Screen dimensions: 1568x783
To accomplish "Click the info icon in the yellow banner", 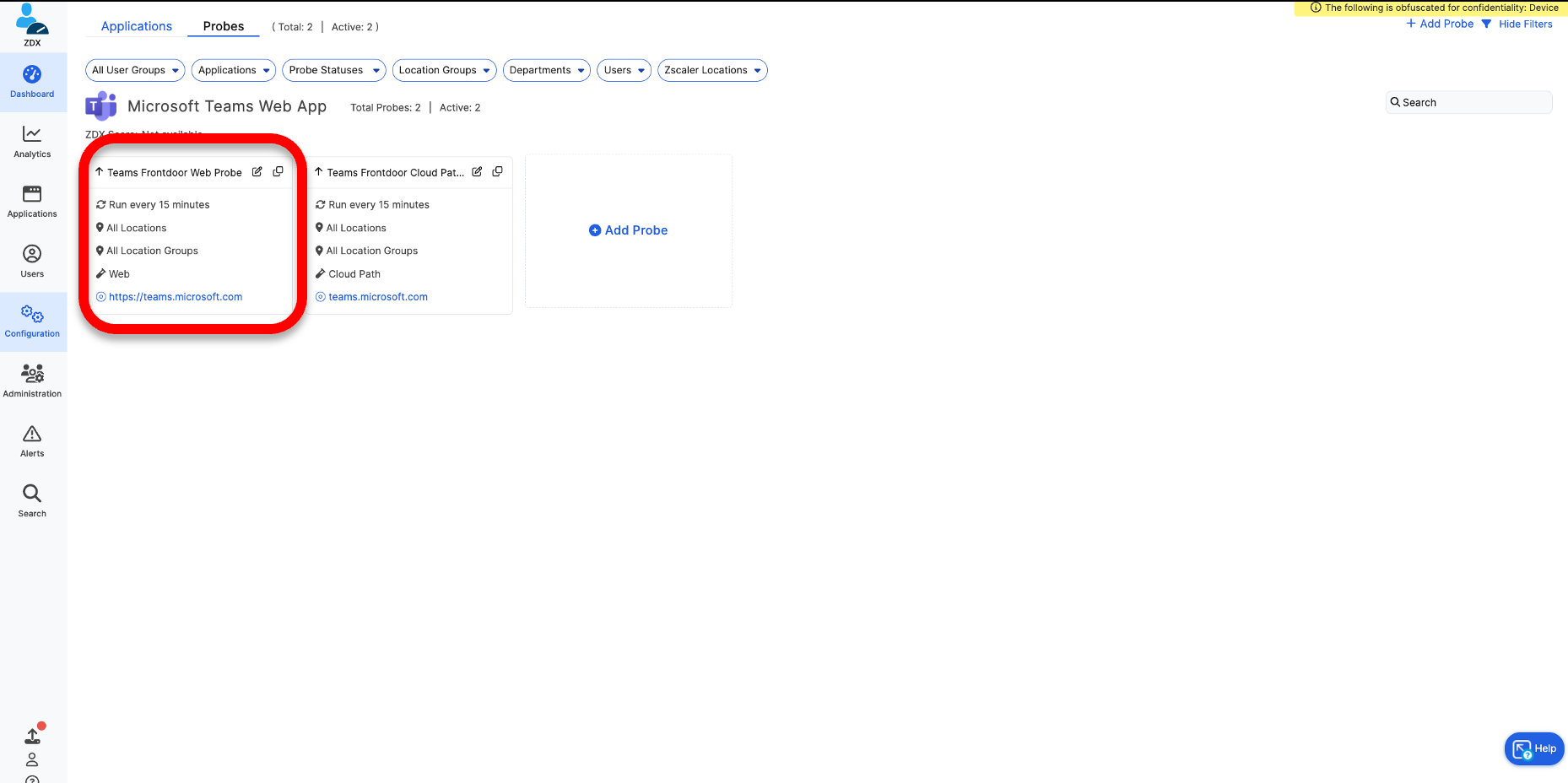I will pyautogui.click(x=1316, y=8).
